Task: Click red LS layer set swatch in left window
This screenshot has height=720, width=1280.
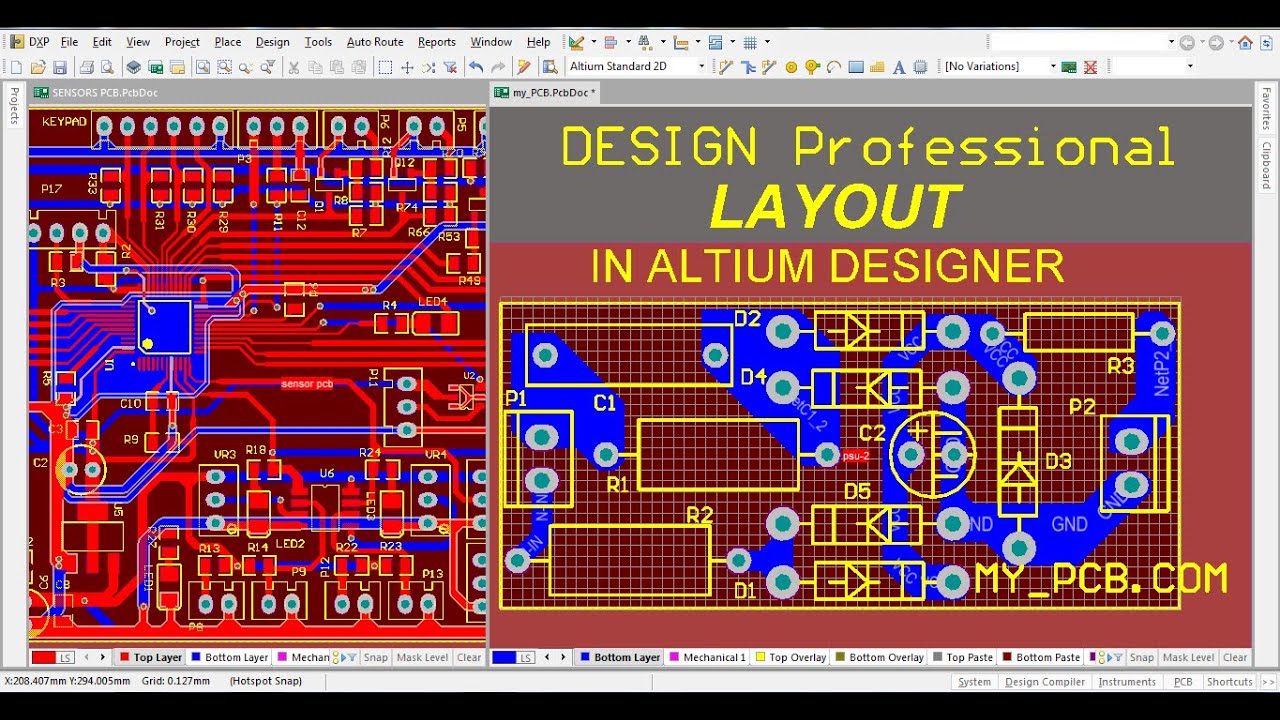Action: point(54,657)
